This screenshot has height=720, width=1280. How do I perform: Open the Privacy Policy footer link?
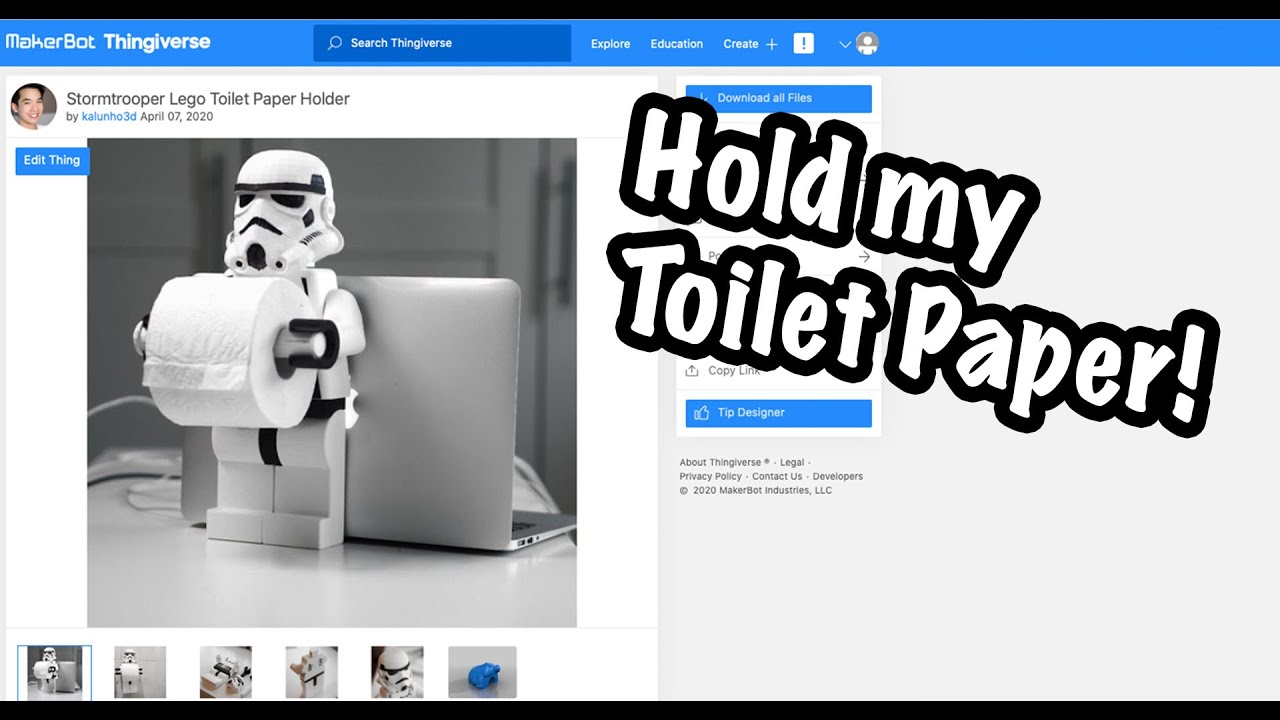pyautogui.click(x=711, y=477)
